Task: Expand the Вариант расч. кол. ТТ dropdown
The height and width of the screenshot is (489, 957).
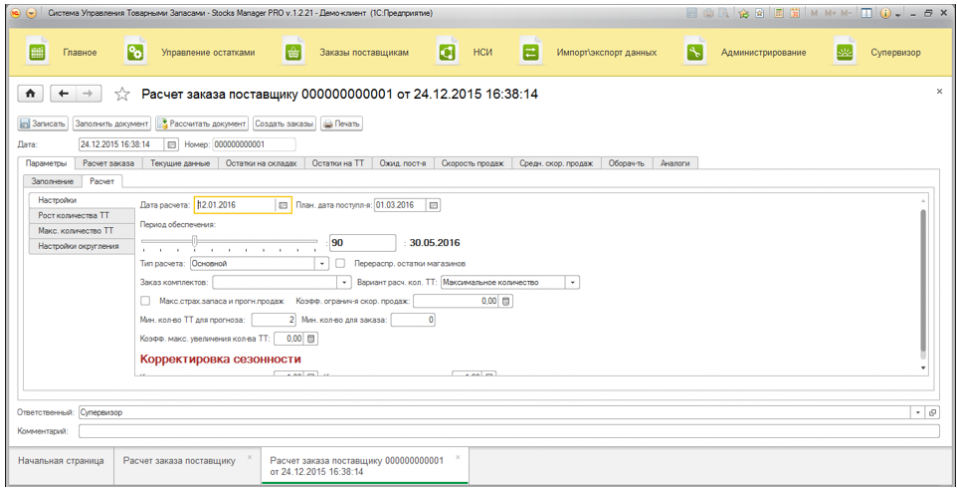Action: (x=573, y=283)
